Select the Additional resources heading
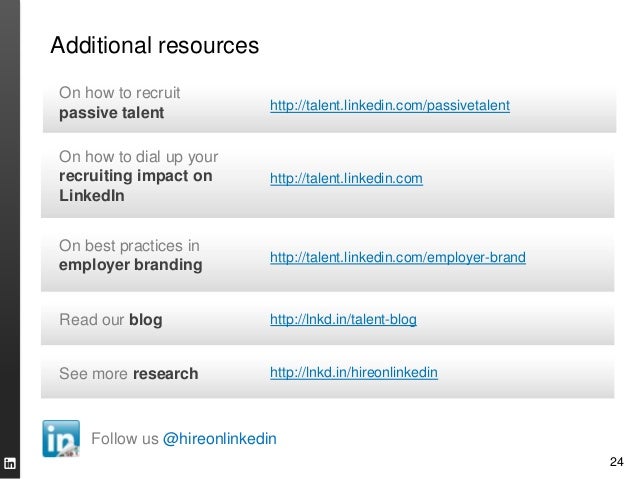The height and width of the screenshot is (479, 638). pyautogui.click(x=155, y=45)
